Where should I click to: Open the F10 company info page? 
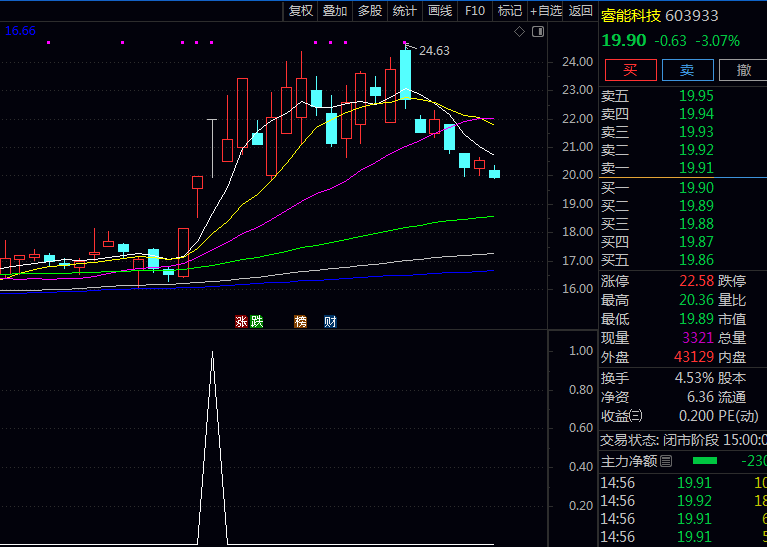click(475, 11)
